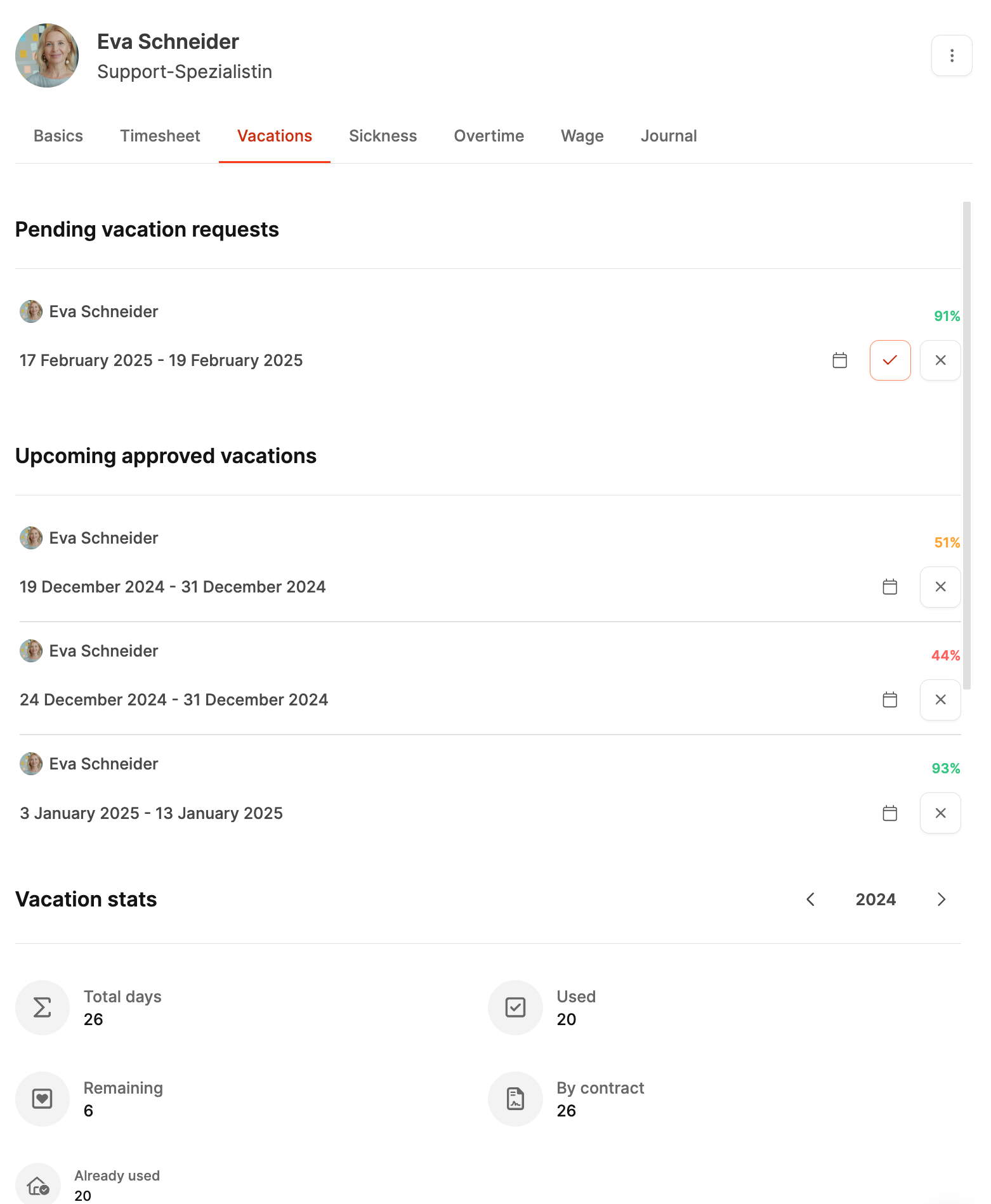Cancel the 24 December 2024 vacation
This screenshot has width=991, height=1204.
coord(940,700)
